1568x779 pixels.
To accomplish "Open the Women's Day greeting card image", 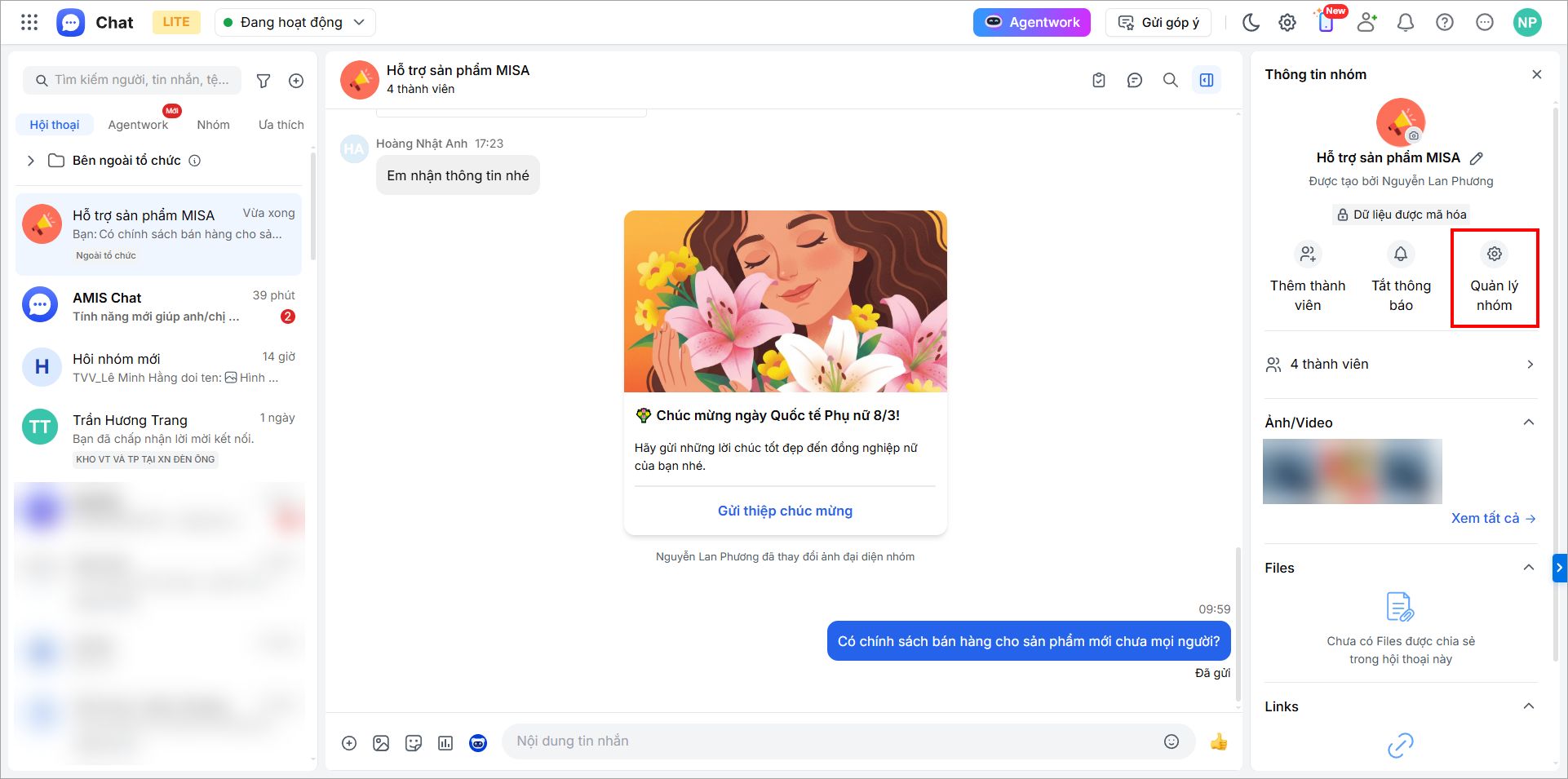I will 786,301.
